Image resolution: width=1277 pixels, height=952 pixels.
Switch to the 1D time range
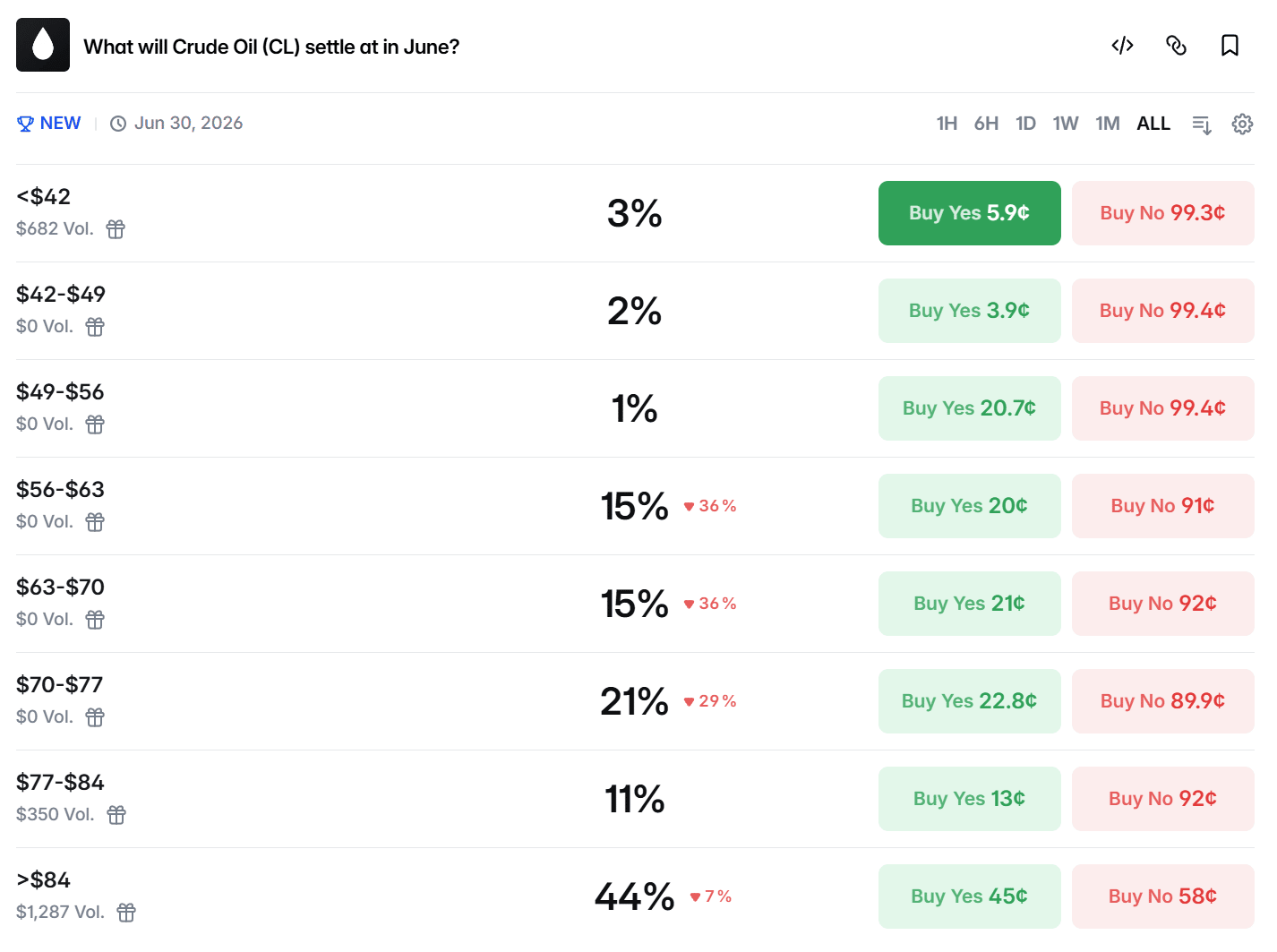pyautogui.click(x=1025, y=124)
